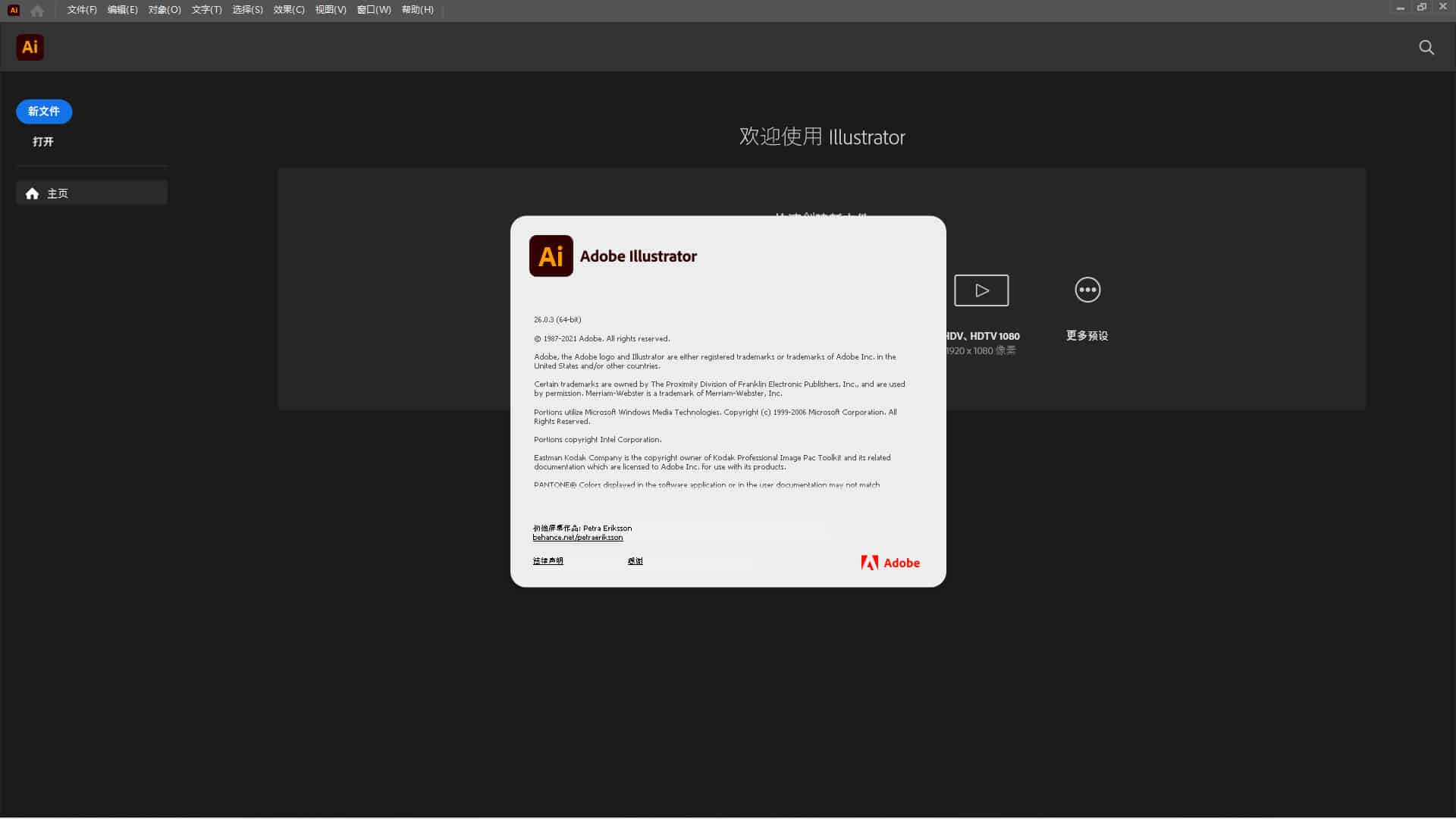The image size is (1456, 819).
Task: Click the small Ai icon in title bar
Action: [14, 10]
